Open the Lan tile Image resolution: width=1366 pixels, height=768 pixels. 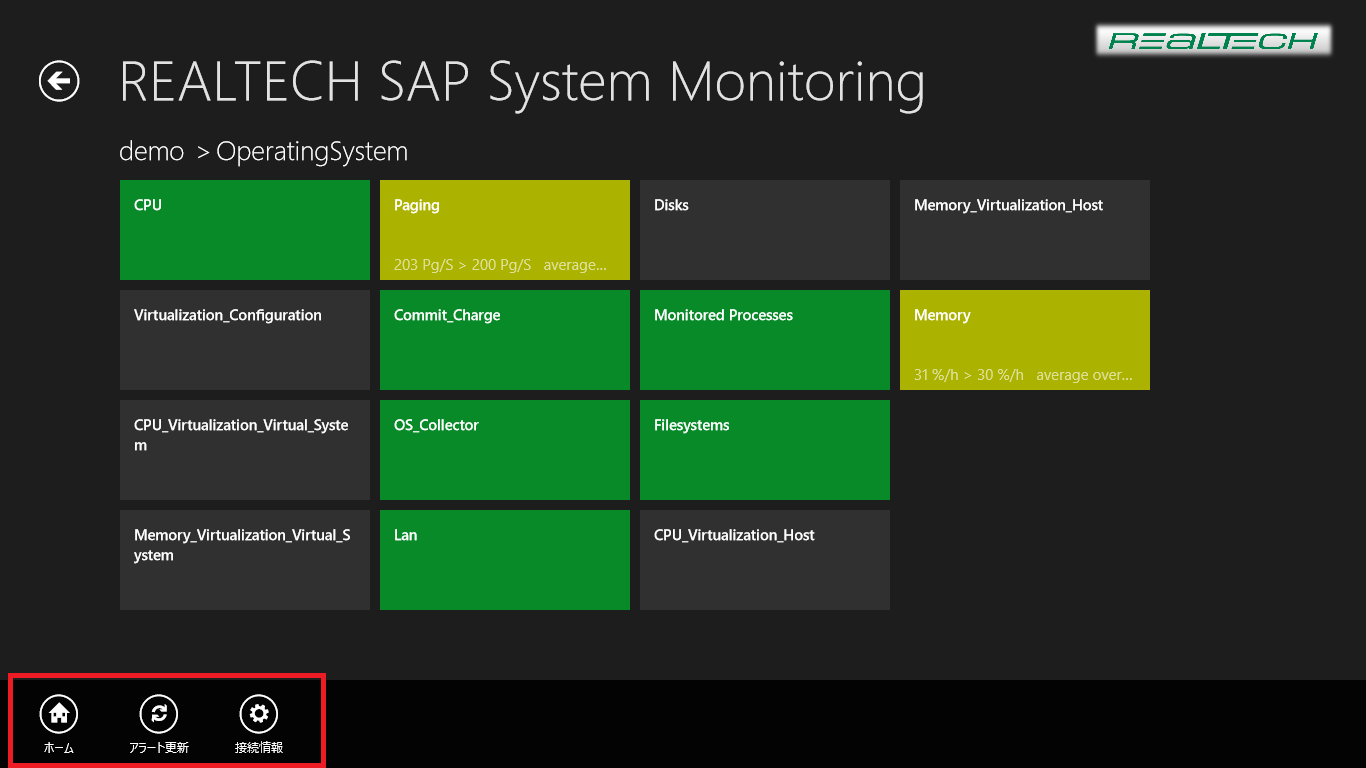505,560
